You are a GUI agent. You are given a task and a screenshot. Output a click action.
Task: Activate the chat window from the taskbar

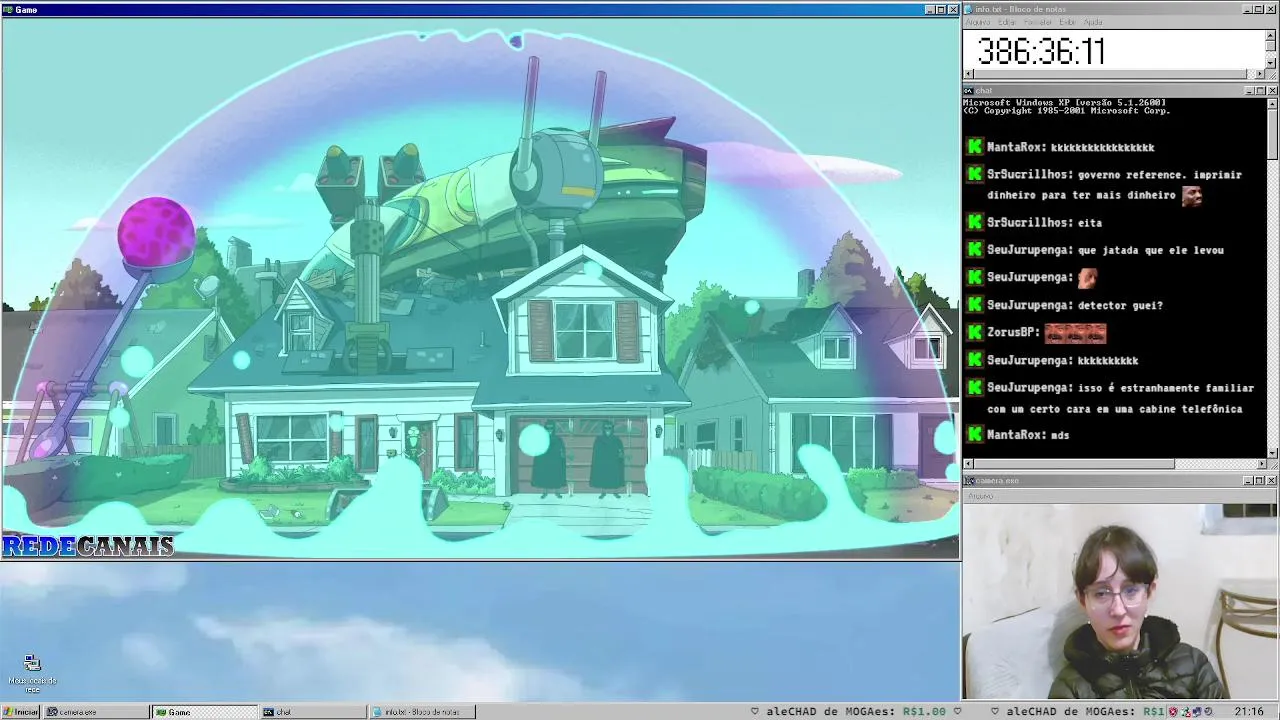[x=312, y=712]
